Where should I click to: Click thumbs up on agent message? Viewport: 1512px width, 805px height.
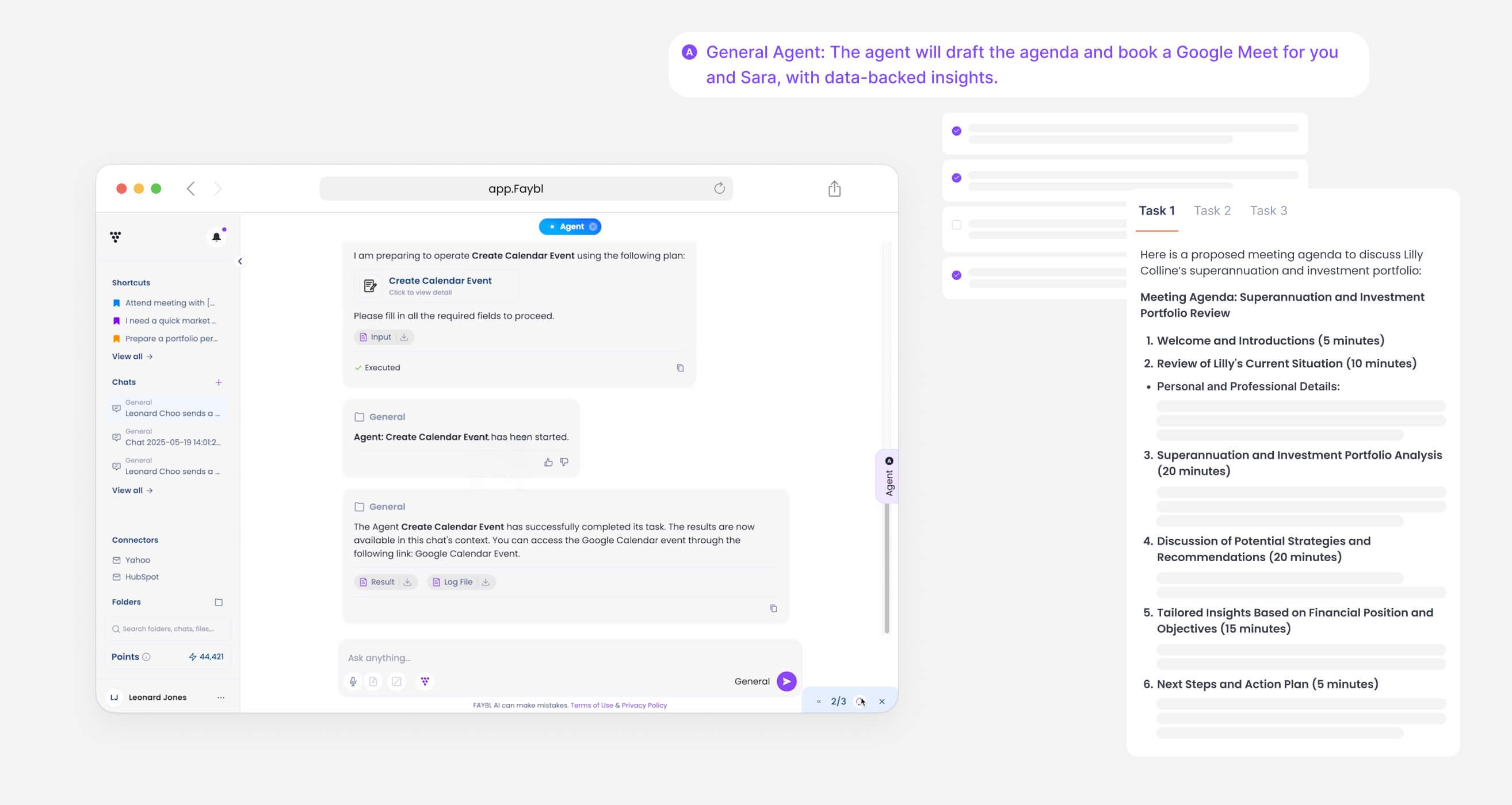(x=548, y=462)
